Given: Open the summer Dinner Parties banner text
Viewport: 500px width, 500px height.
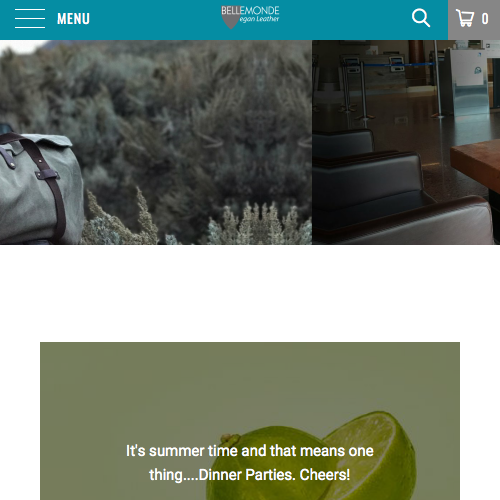Looking at the screenshot, I should point(250,463).
